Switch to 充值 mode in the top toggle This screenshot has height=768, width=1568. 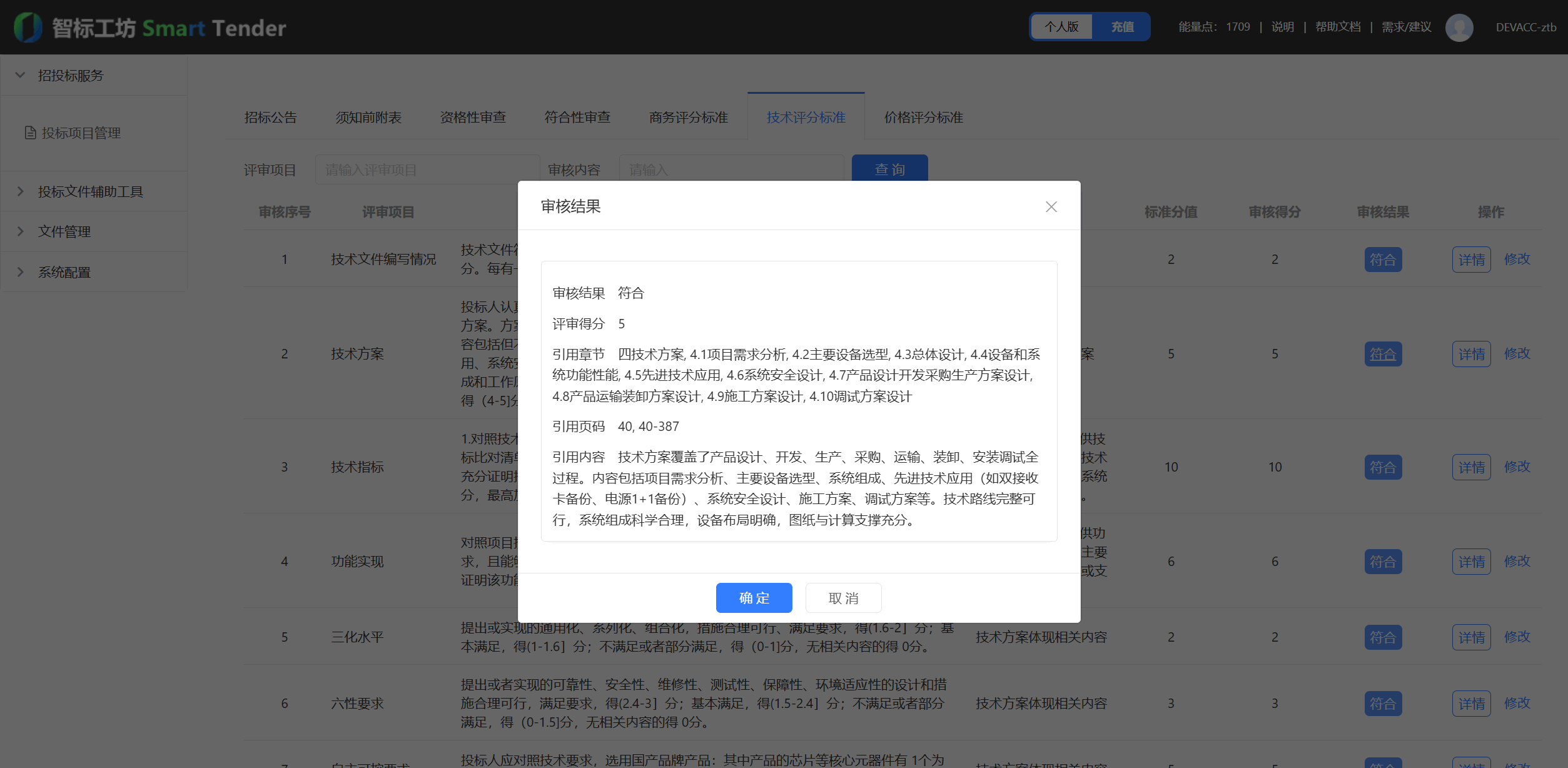pos(1121,27)
